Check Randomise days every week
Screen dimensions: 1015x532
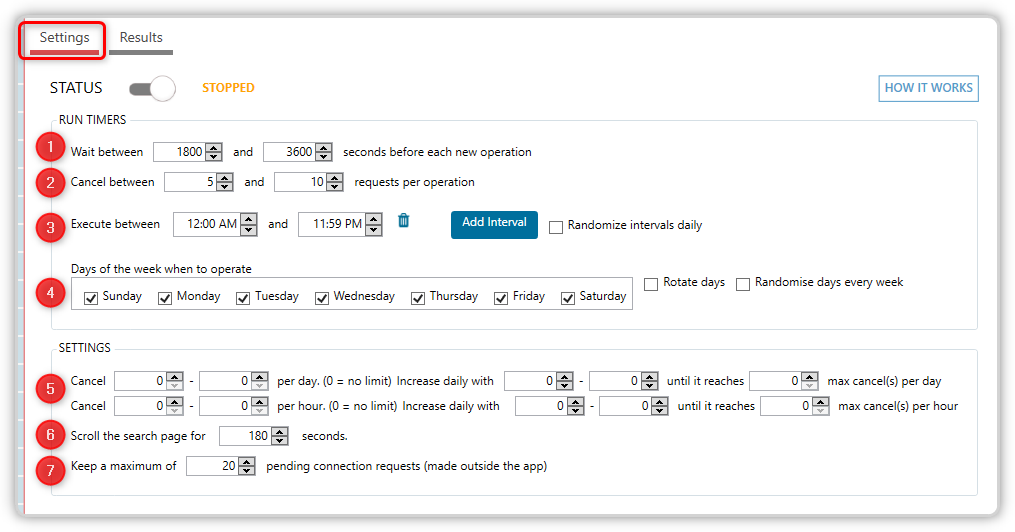pos(743,284)
